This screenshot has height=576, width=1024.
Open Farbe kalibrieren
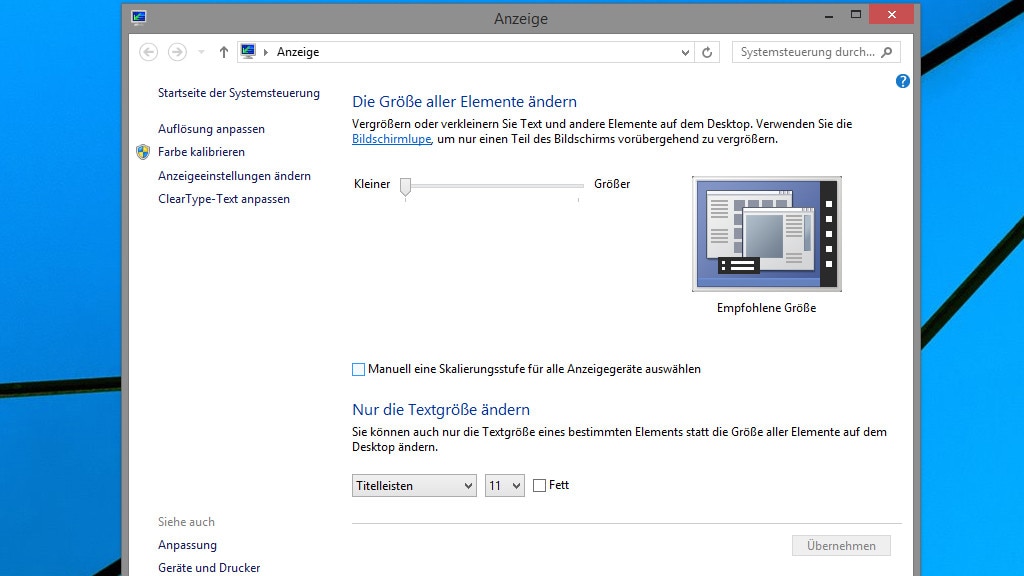click(x=201, y=152)
